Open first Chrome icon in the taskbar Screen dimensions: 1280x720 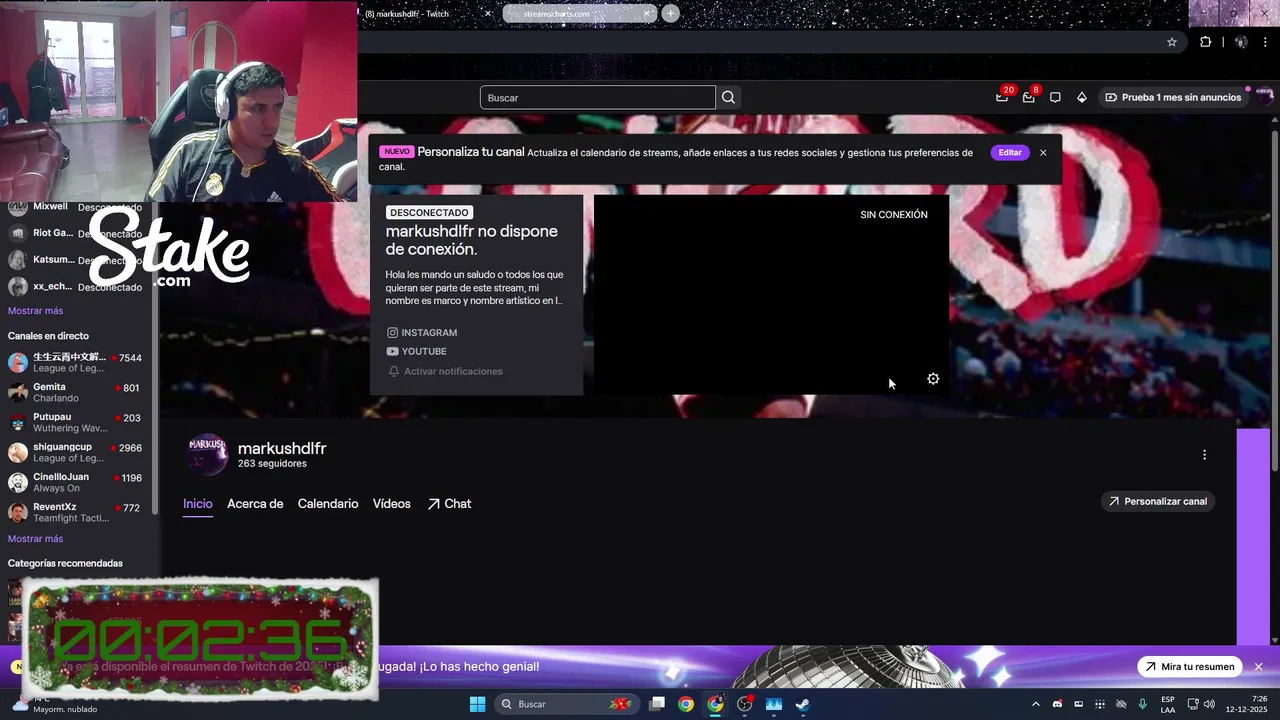(x=686, y=704)
